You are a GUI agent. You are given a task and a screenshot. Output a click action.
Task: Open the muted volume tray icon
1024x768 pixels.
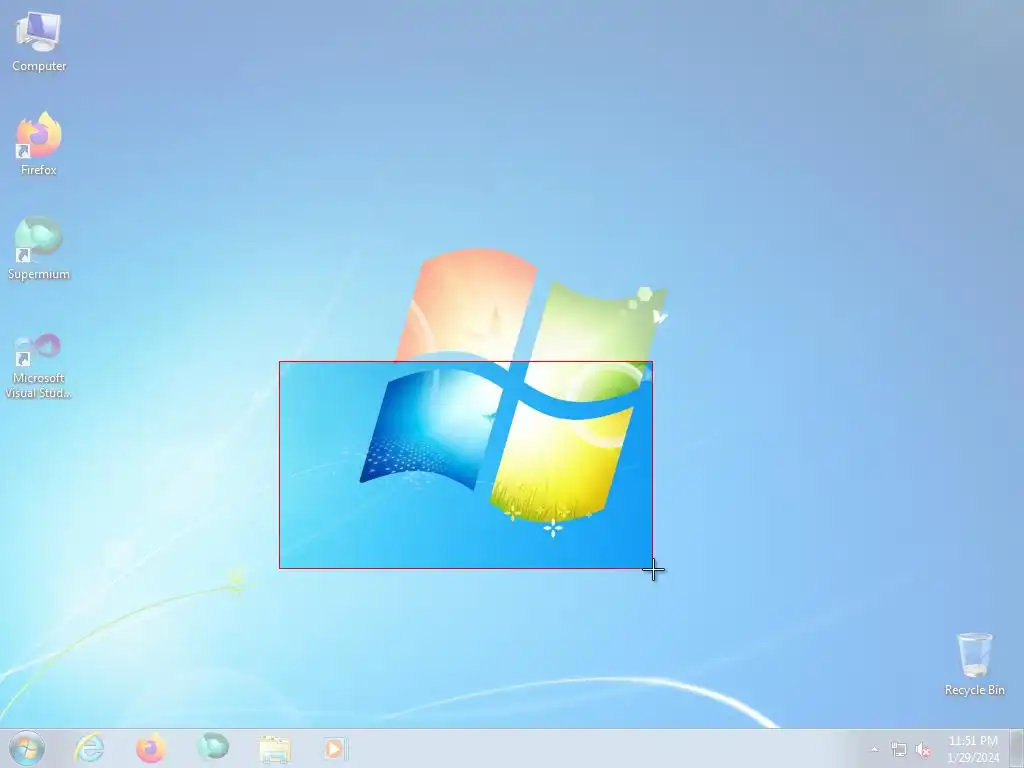(x=923, y=750)
